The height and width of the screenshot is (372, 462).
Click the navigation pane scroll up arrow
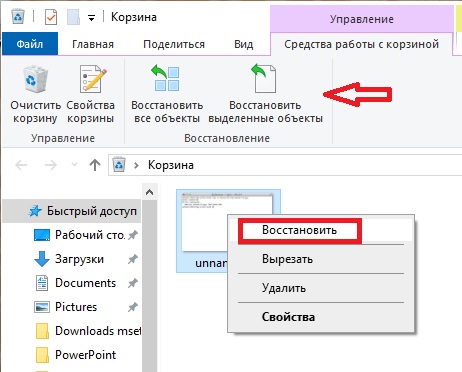coord(149,192)
